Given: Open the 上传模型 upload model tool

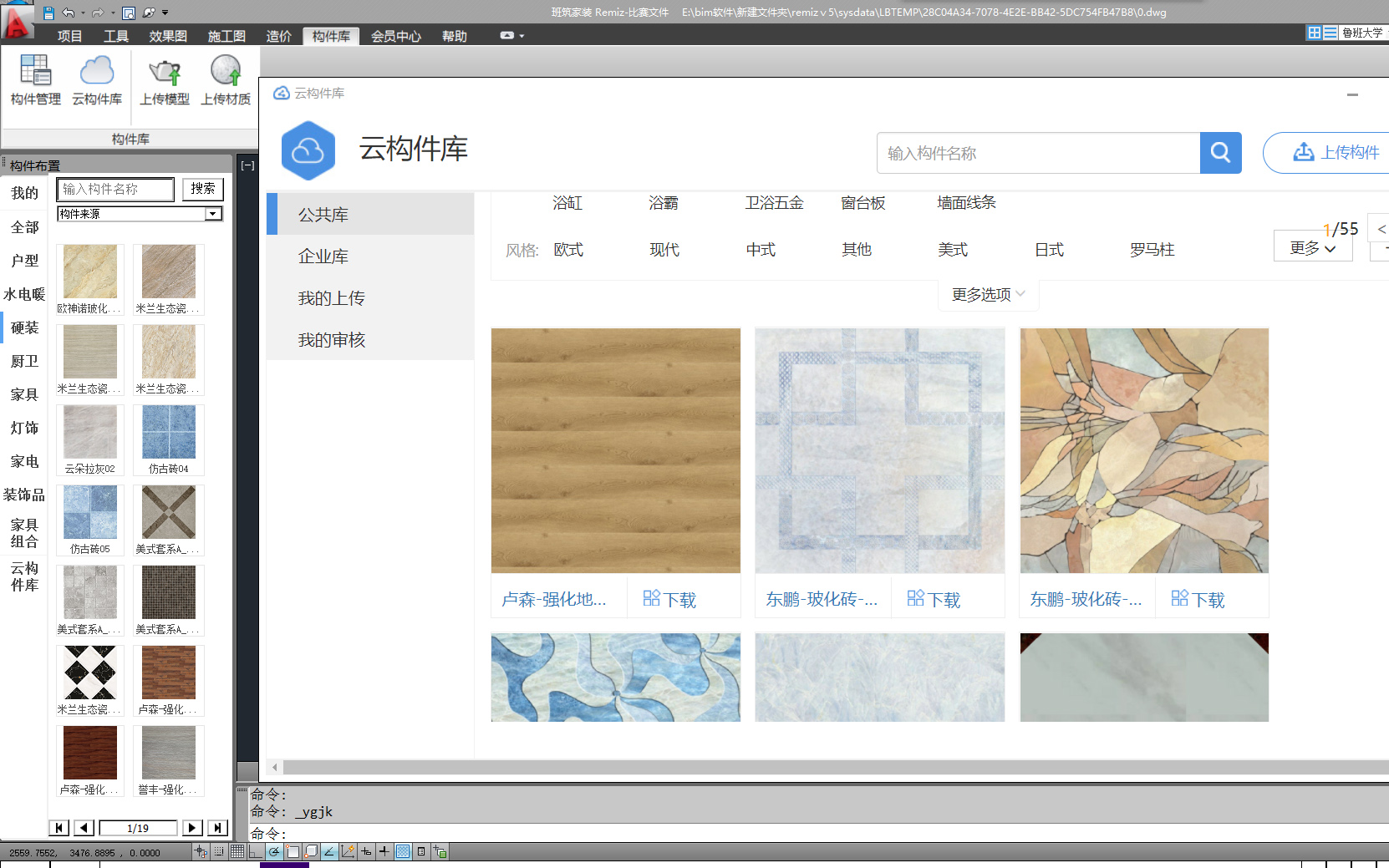Looking at the screenshot, I should pos(165,80).
